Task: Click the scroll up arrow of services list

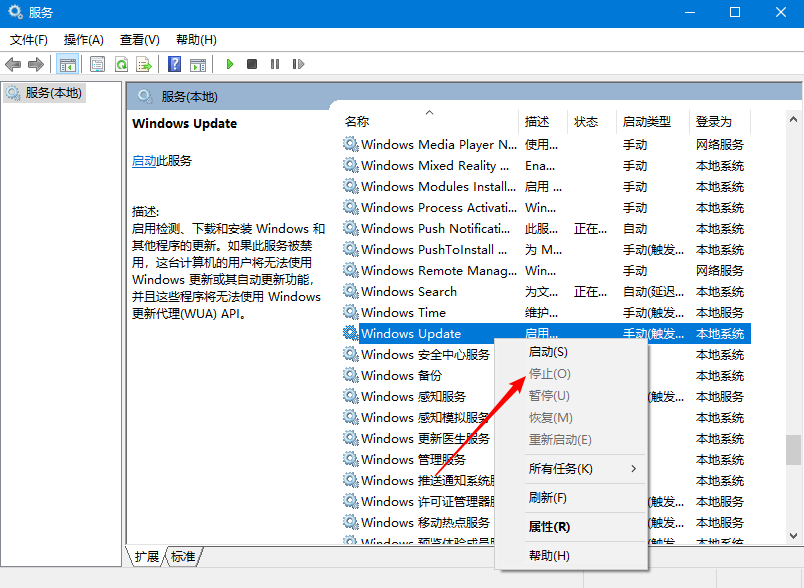Action: (793, 119)
